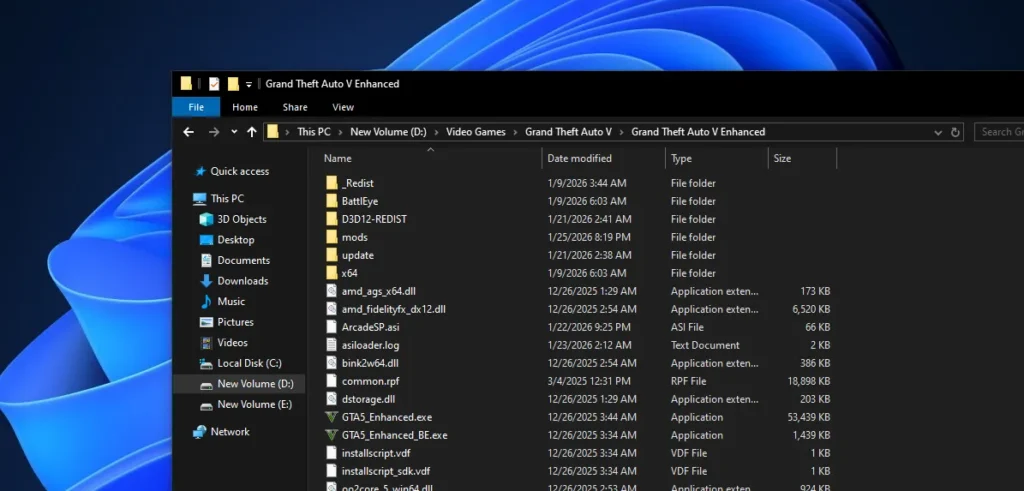Viewport: 1024px width, 491px height.
Task: Expand the address bar history dropdown
Action: tap(938, 133)
